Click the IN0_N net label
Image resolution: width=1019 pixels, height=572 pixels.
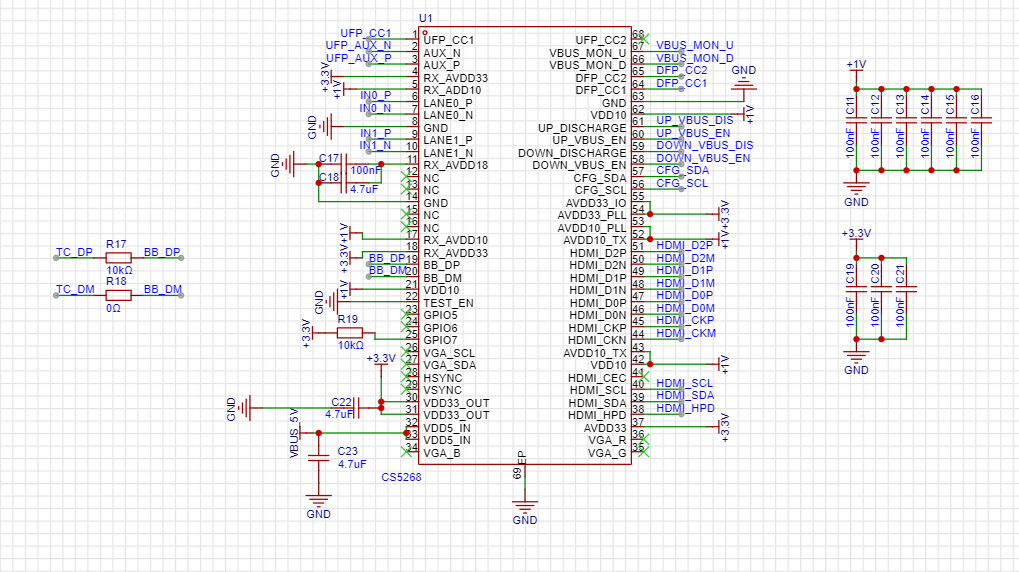tap(376, 108)
